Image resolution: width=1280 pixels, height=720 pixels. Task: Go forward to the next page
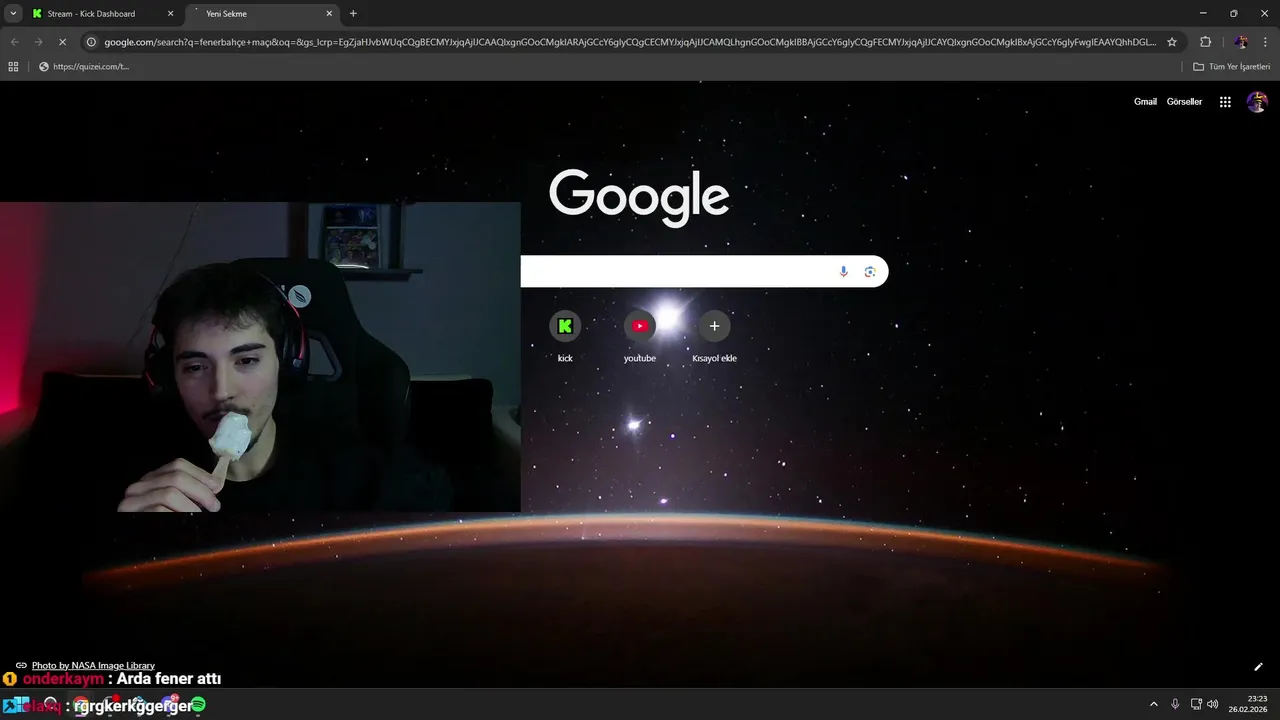[x=38, y=42]
